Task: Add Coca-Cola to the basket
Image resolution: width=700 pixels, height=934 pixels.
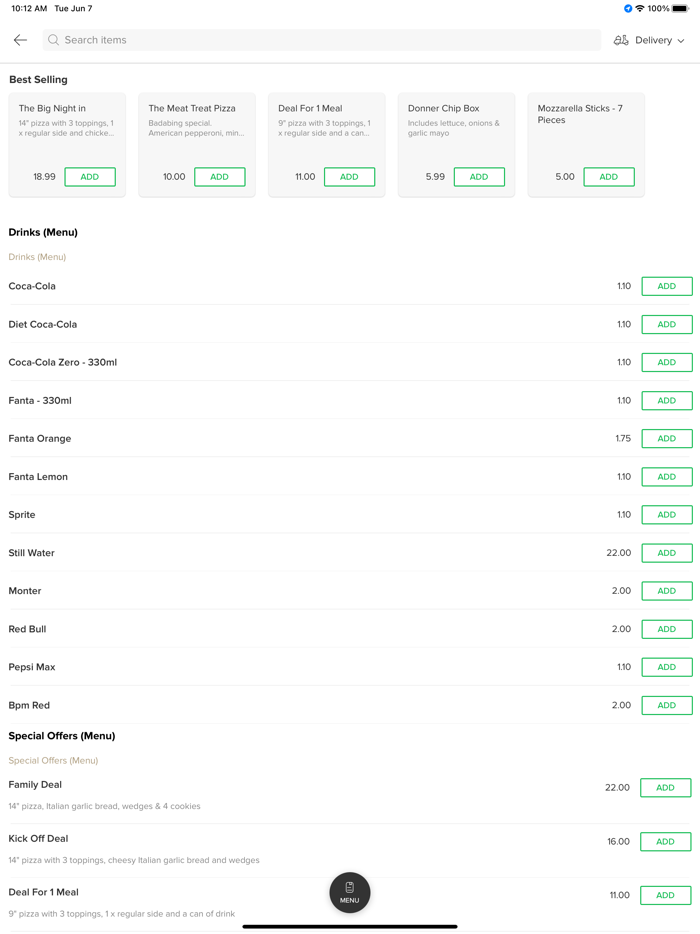Action: point(667,287)
